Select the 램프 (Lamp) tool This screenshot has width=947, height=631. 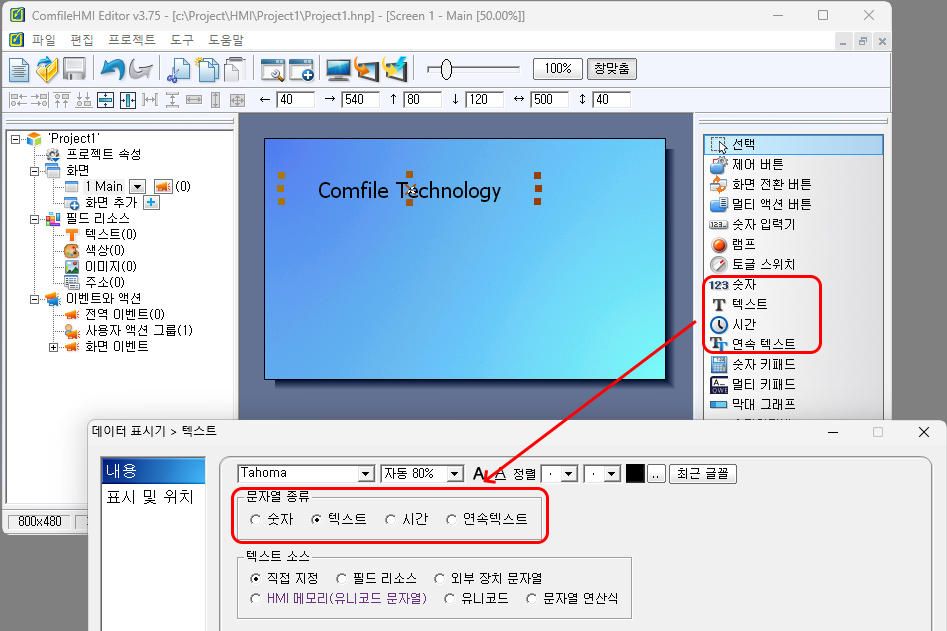[x=740, y=243]
